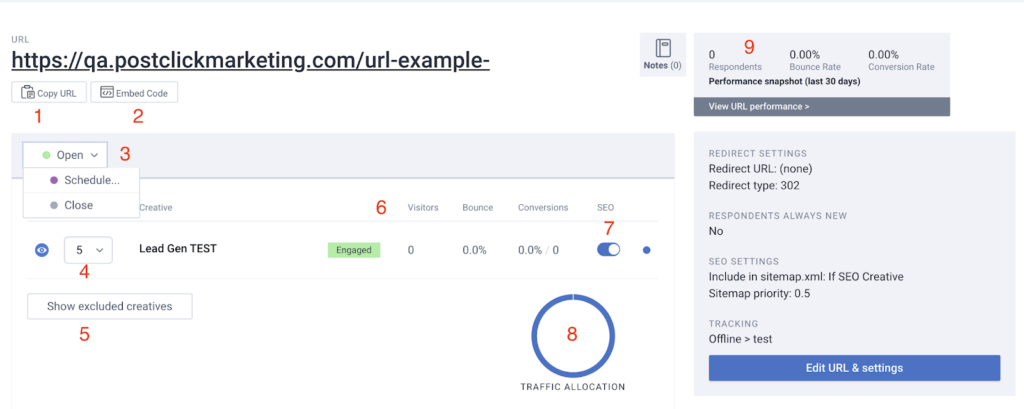Click the green Engaged status badge

pyautogui.click(x=354, y=250)
